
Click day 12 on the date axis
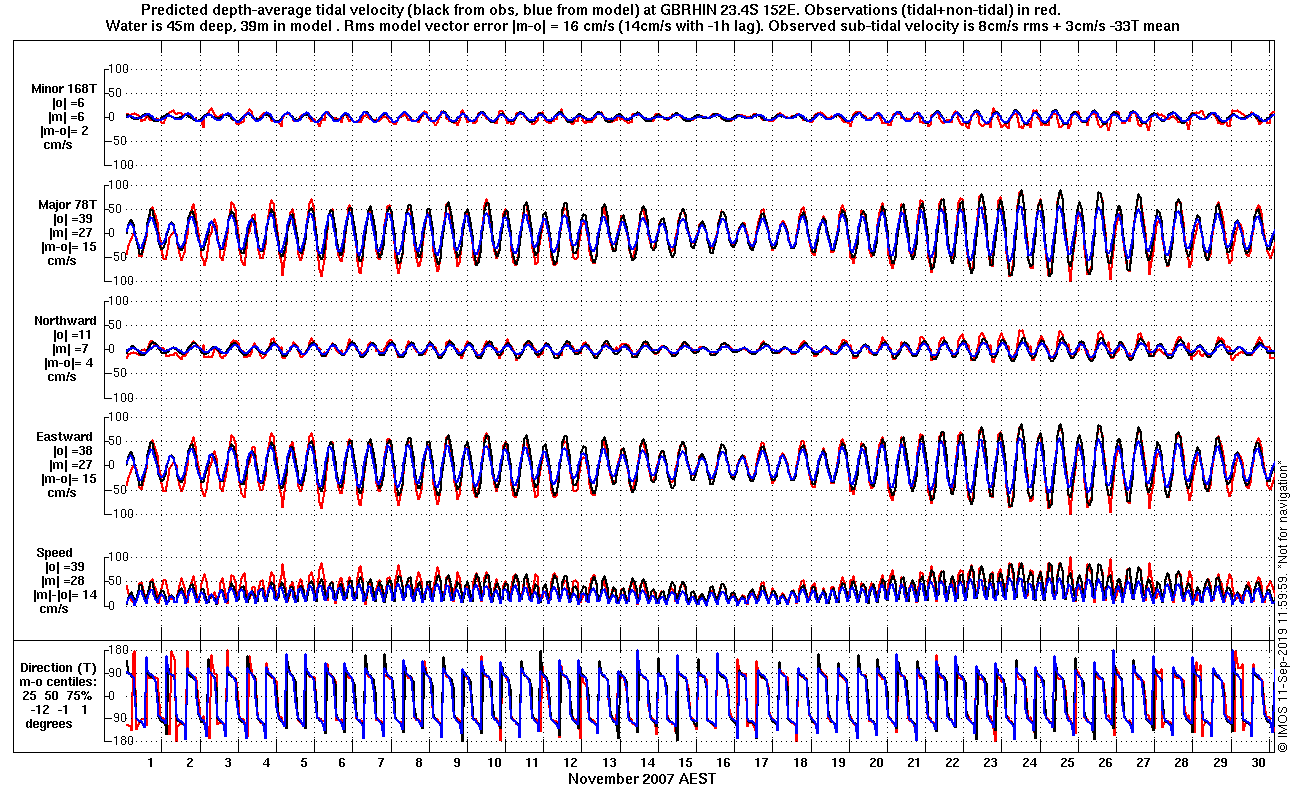point(571,763)
